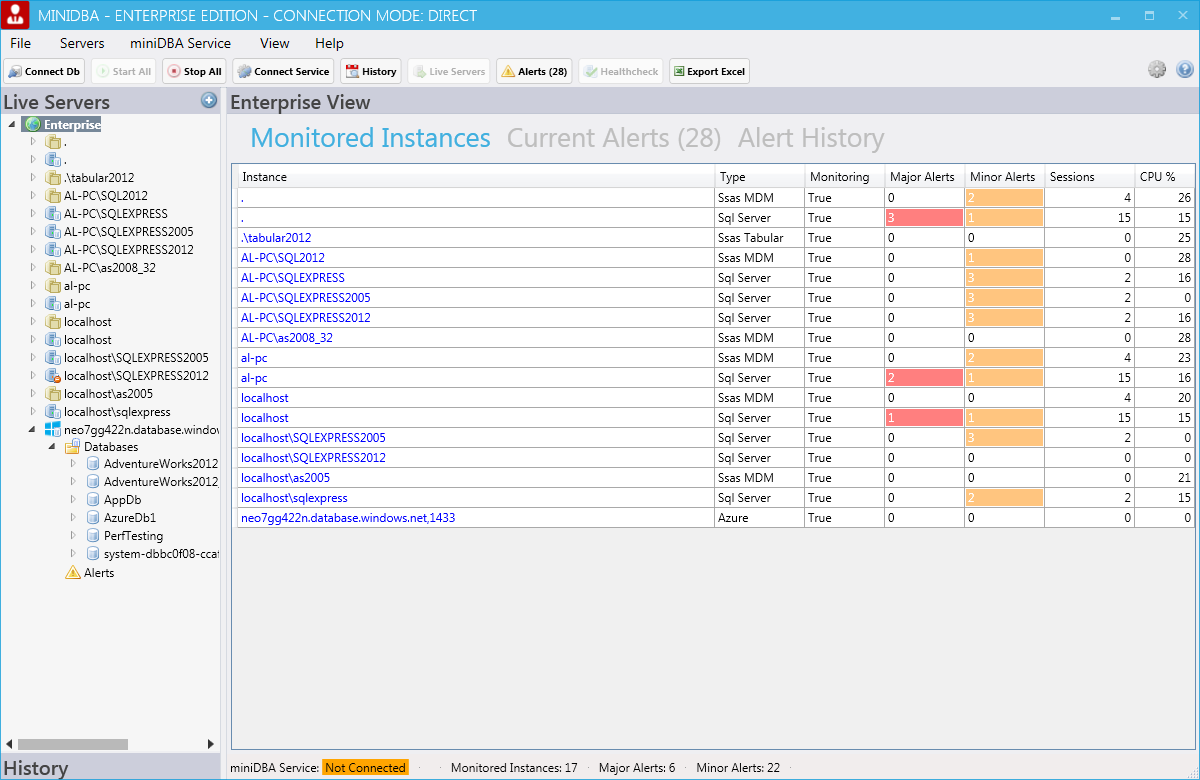Open the localhost\SQLEXPRESS2005 link in the table
Screen dimensions: 1200x780
(x=313, y=438)
